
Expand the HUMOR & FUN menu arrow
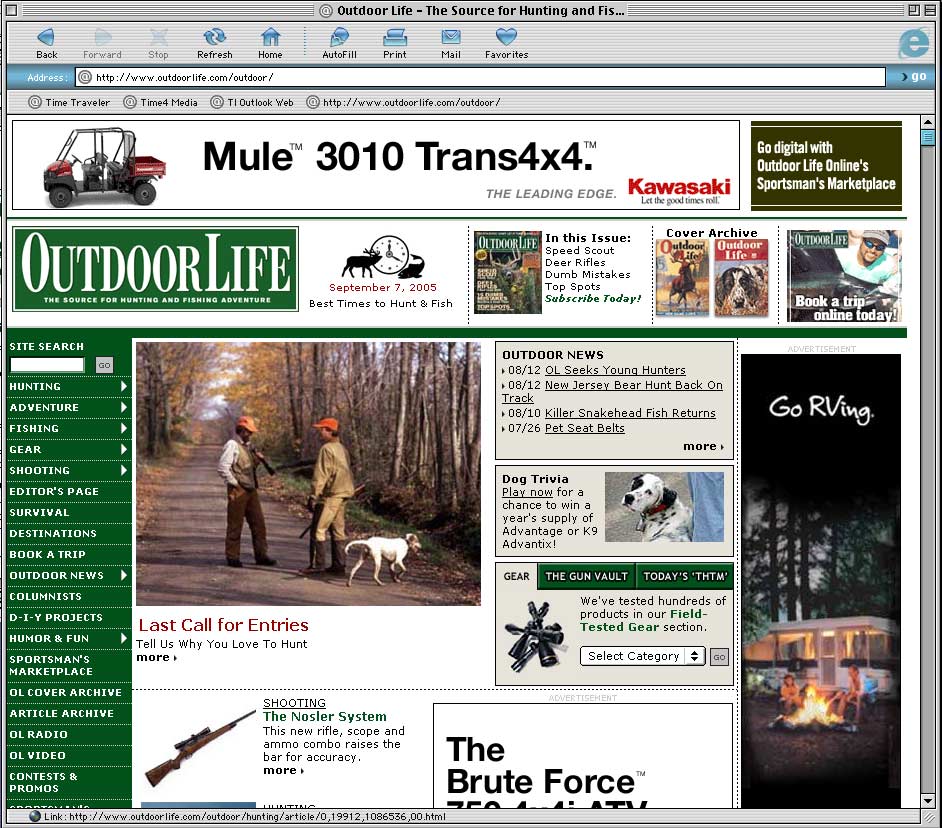point(124,638)
